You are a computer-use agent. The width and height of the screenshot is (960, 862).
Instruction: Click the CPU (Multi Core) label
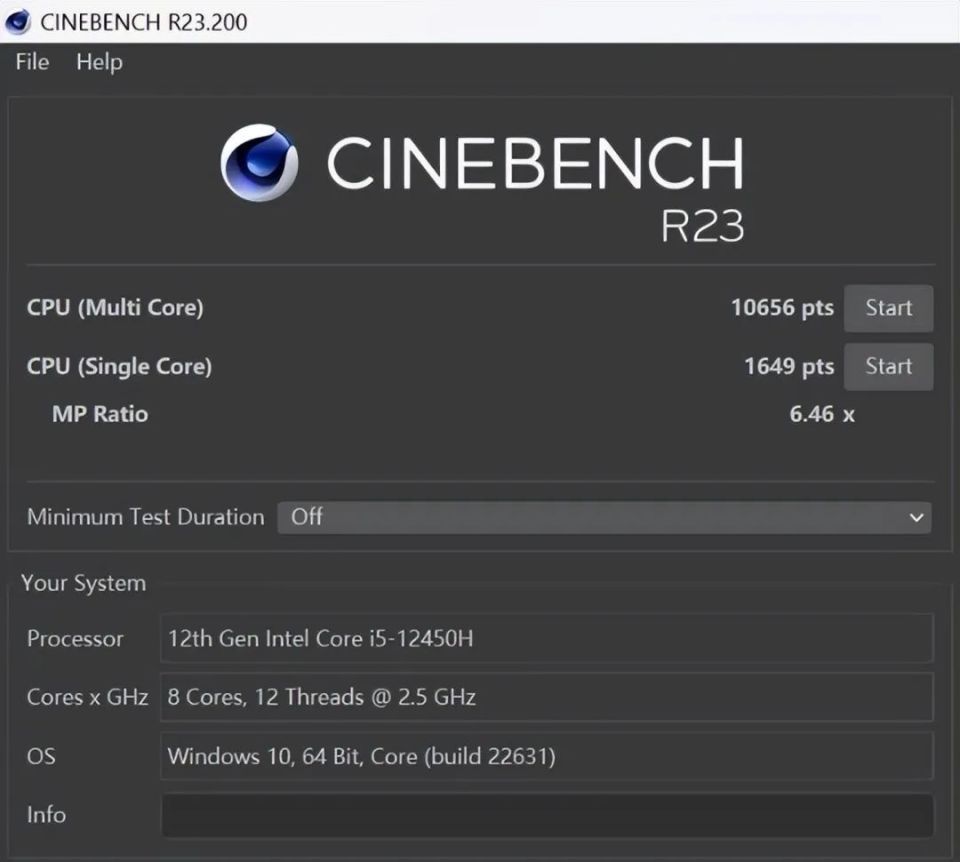click(x=115, y=307)
